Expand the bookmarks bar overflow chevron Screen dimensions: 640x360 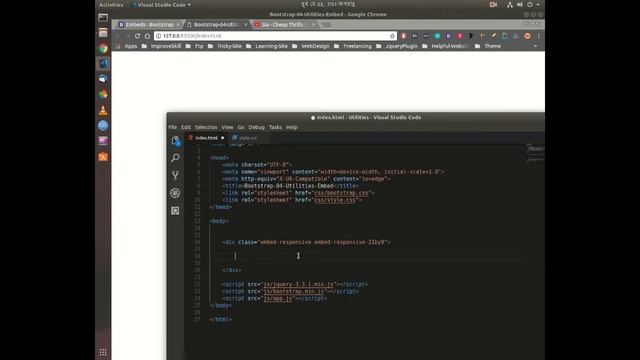point(535,46)
